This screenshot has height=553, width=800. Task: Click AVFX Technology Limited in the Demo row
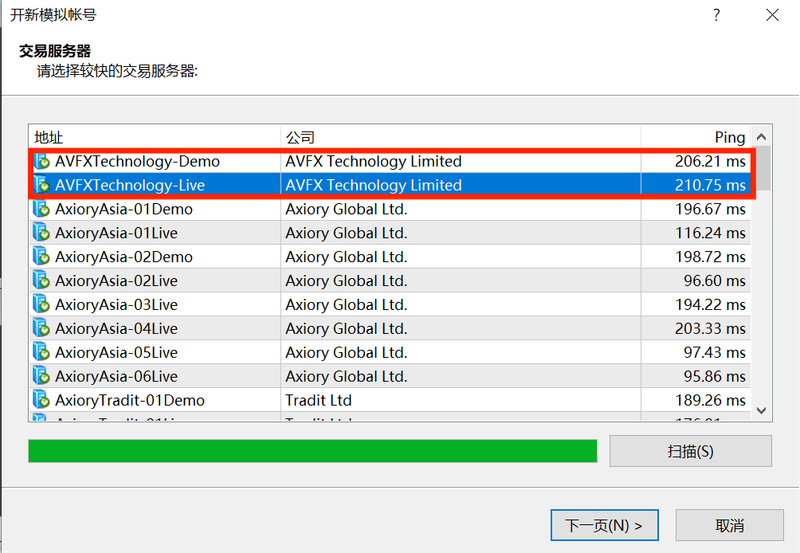pos(373,161)
